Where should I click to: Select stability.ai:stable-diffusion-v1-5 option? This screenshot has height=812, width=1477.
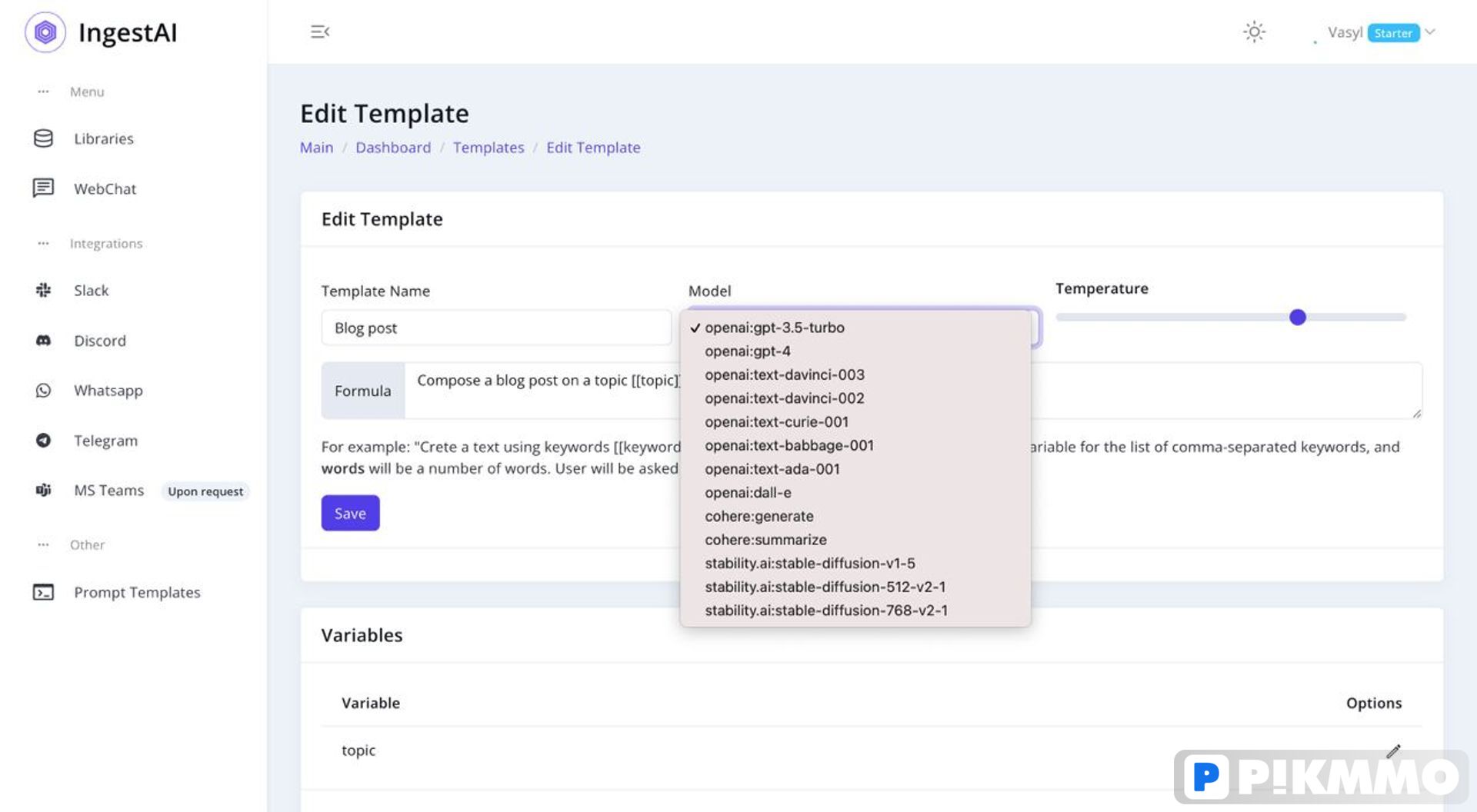pyautogui.click(x=855, y=564)
